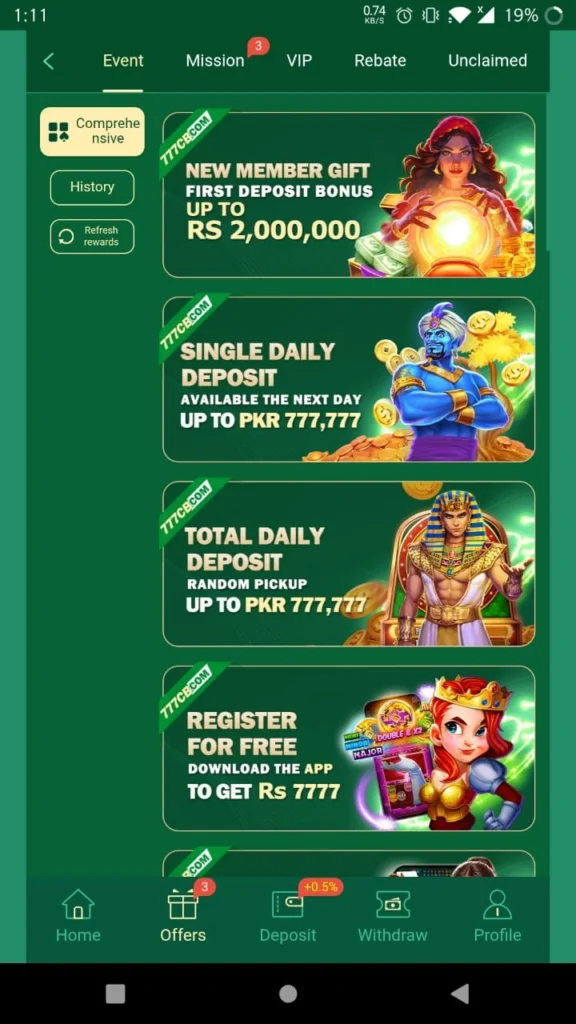Click the History button
Image resolution: width=576 pixels, height=1024 pixels.
point(92,187)
